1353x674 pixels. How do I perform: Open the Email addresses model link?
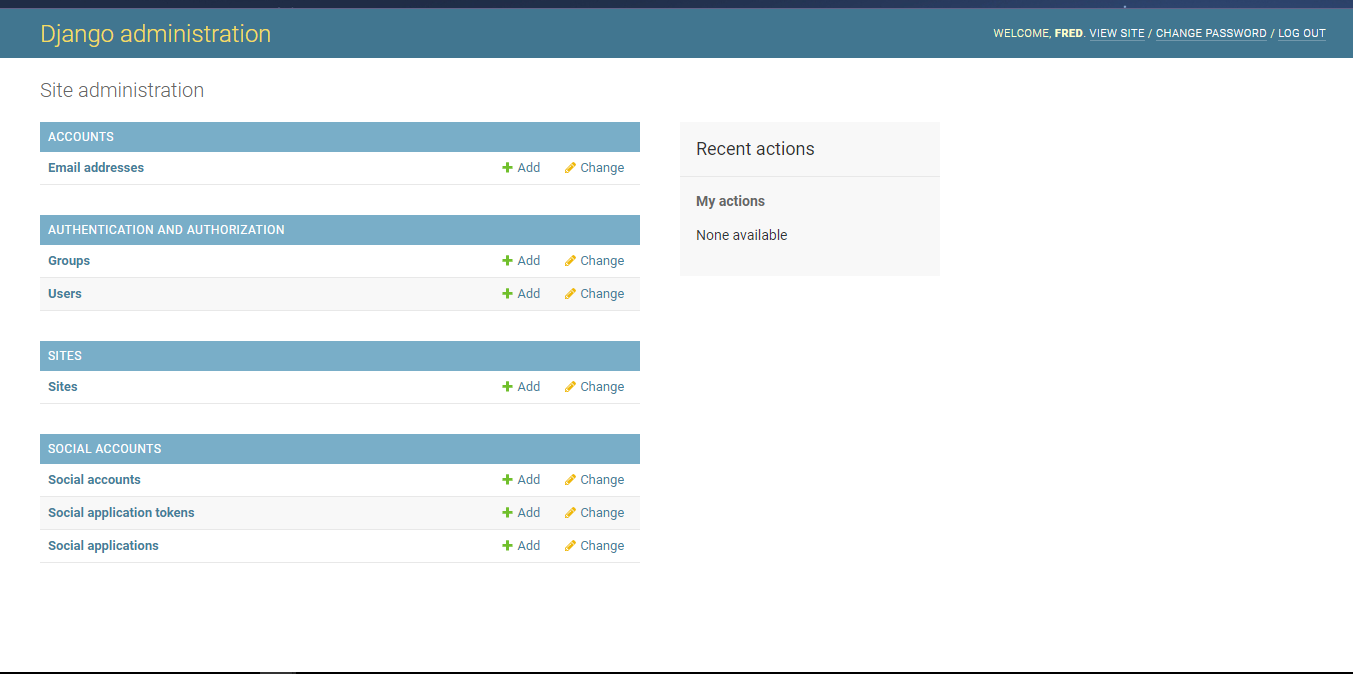pos(96,168)
